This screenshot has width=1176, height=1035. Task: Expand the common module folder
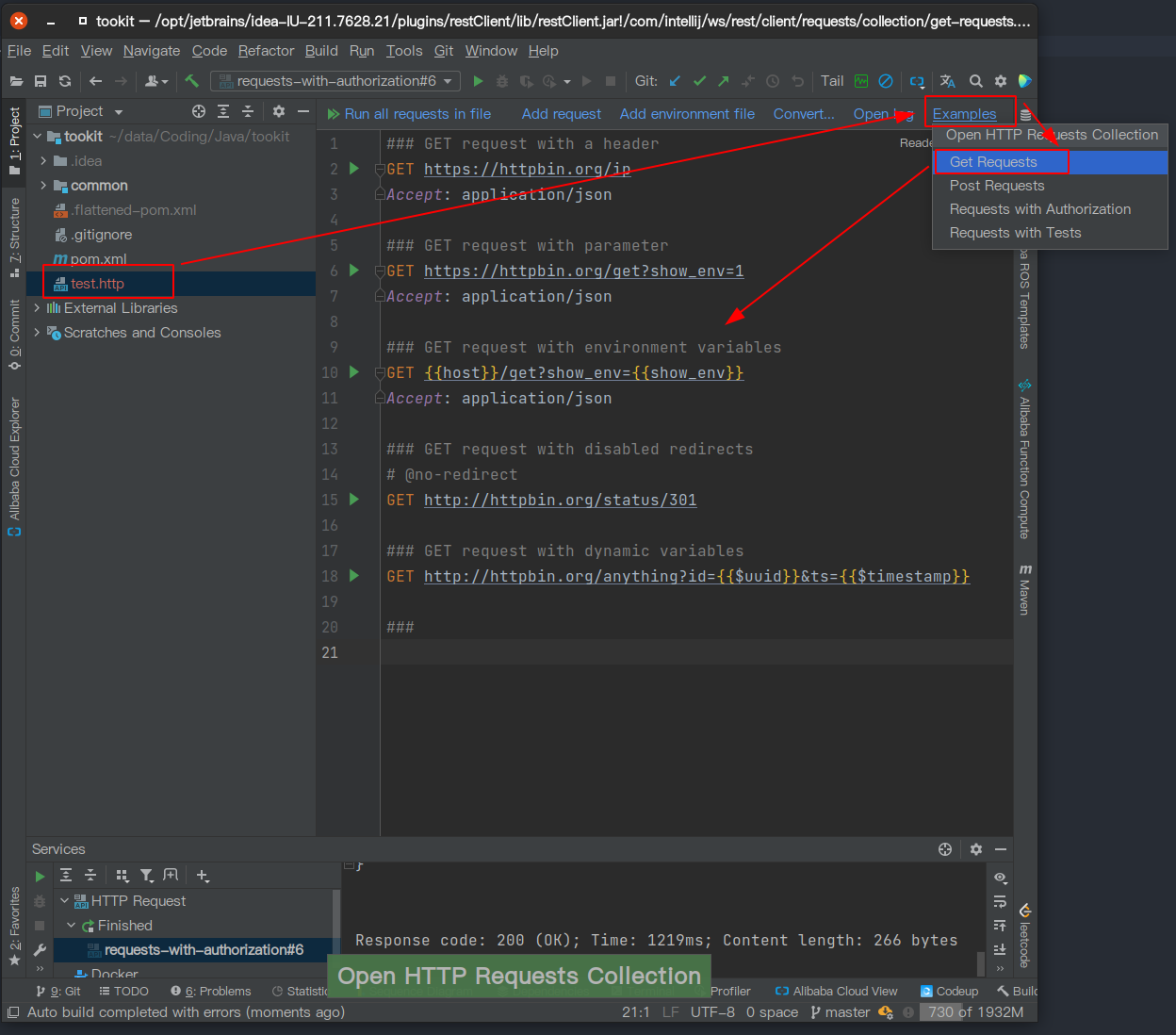(x=43, y=186)
